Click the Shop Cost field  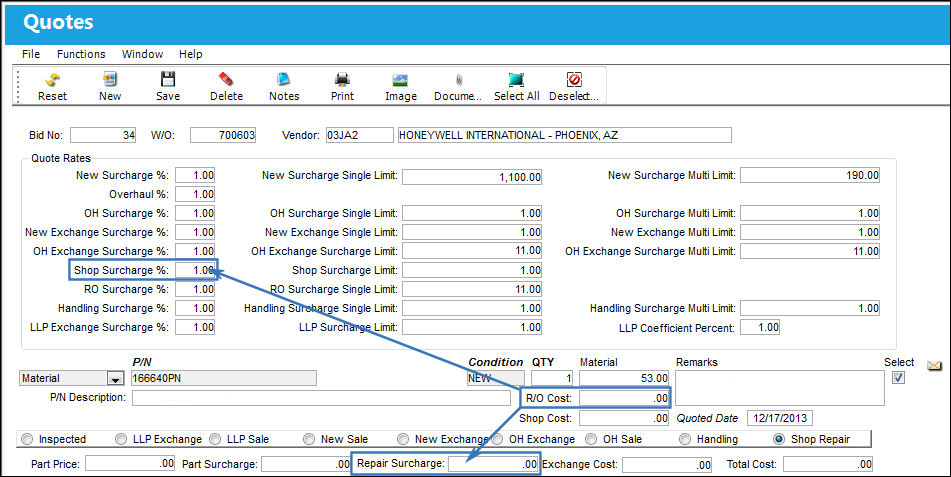tap(624, 418)
